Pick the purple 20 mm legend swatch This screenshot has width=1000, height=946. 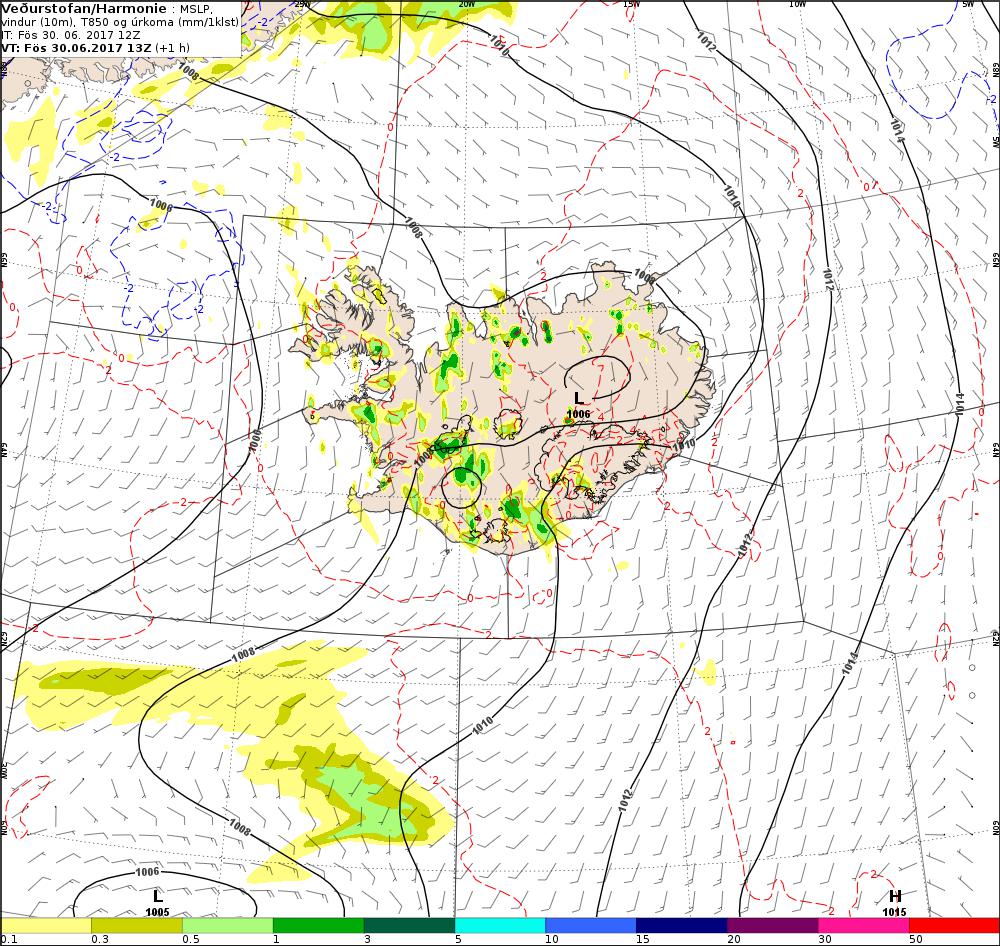coord(772,926)
